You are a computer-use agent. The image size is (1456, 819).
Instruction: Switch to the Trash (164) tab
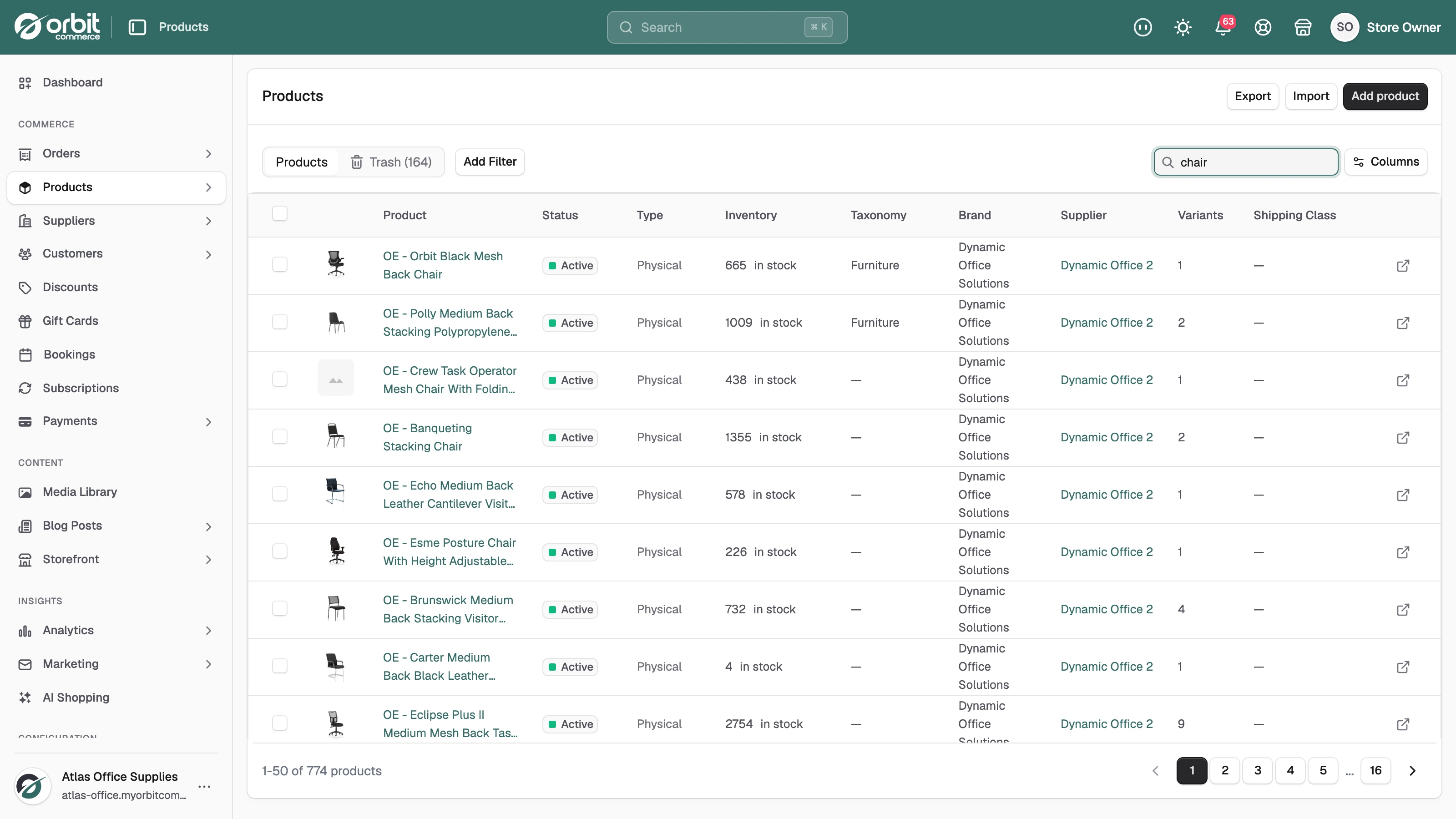pyautogui.click(x=391, y=162)
